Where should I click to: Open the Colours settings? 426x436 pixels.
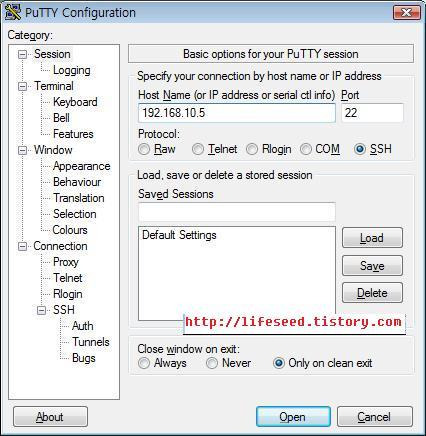pyautogui.click(x=70, y=230)
